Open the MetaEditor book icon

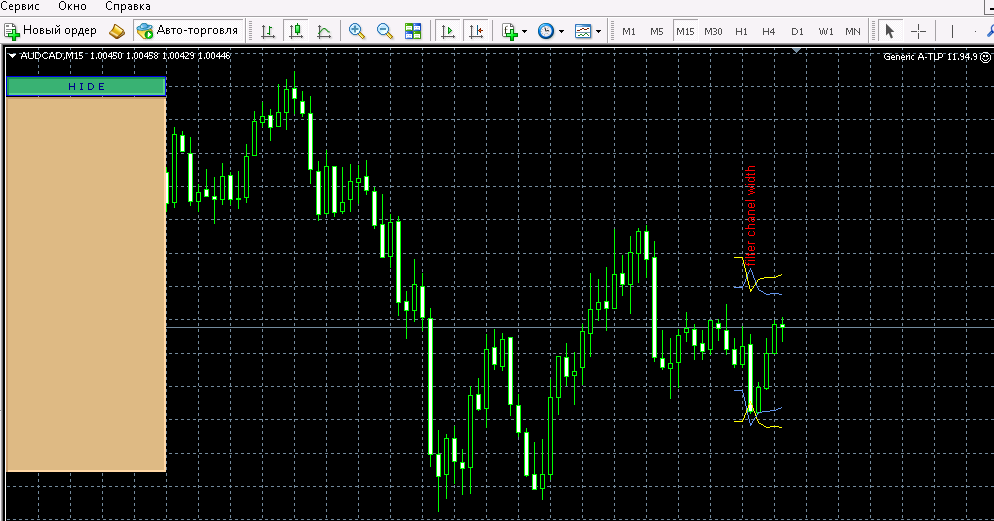point(117,30)
